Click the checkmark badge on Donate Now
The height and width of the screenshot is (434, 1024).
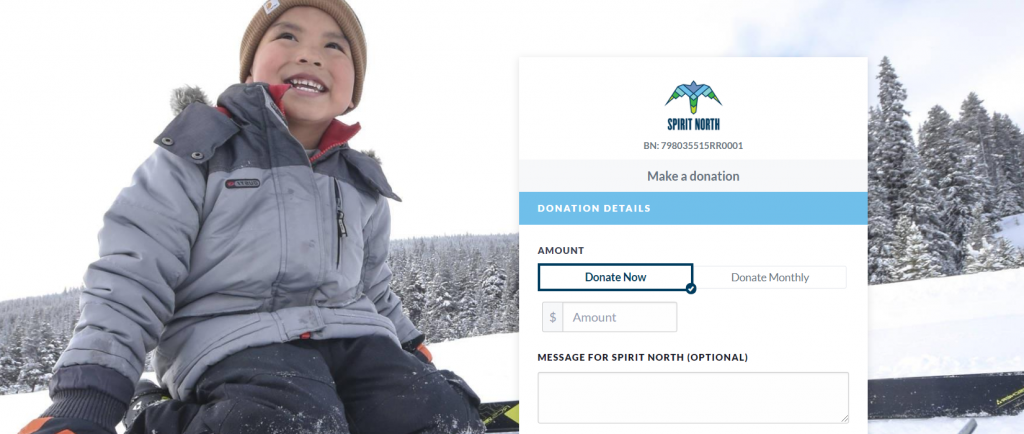[x=691, y=288]
